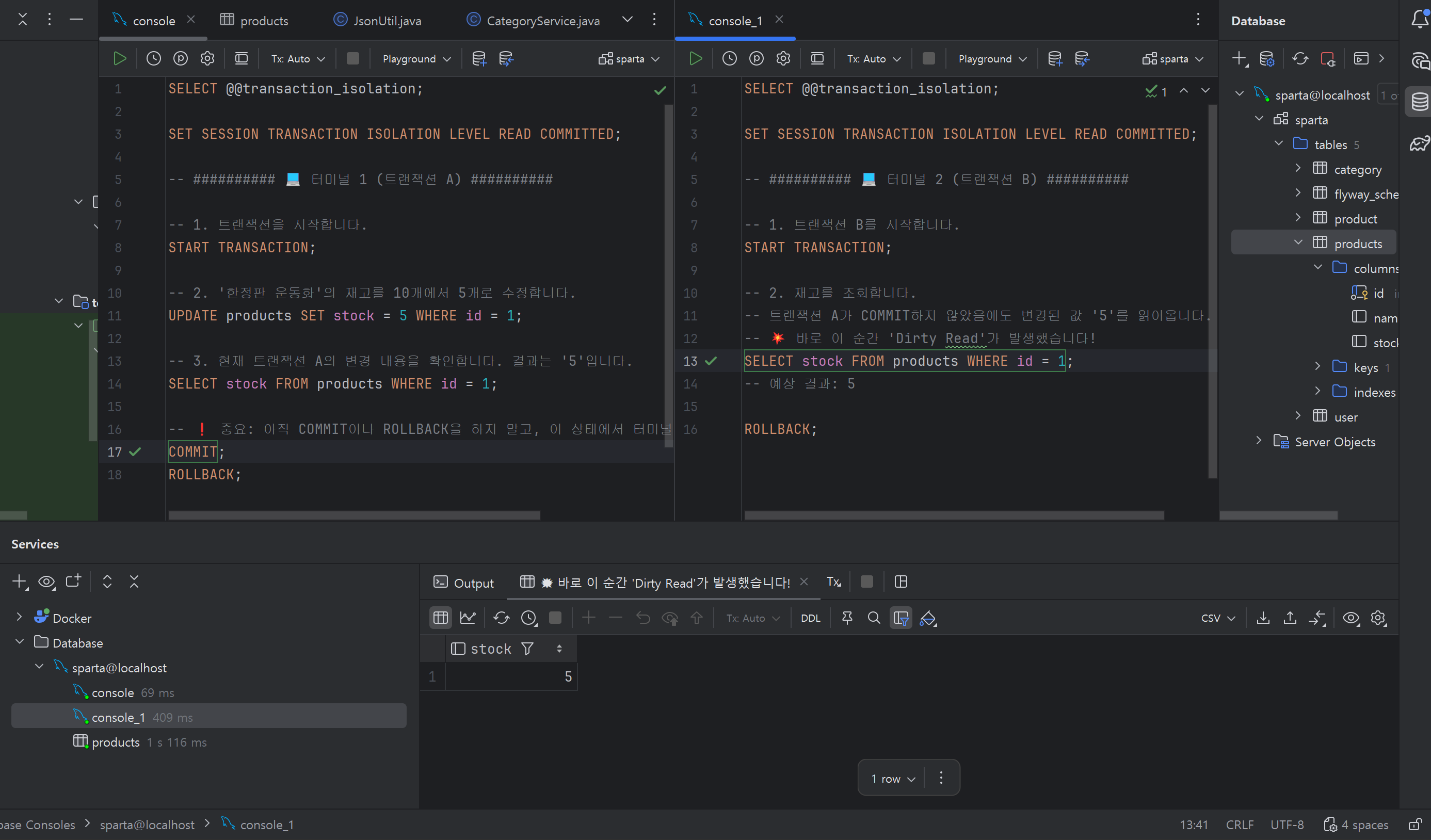Click the Show Chart icon in results toolbar
This screenshot has width=1431, height=840.
coord(468,618)
